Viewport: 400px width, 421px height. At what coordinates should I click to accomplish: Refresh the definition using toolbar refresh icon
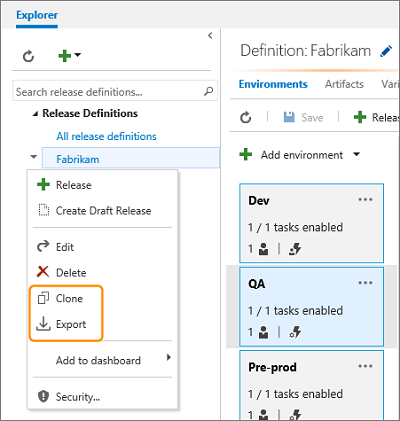[x=246, y=117]
